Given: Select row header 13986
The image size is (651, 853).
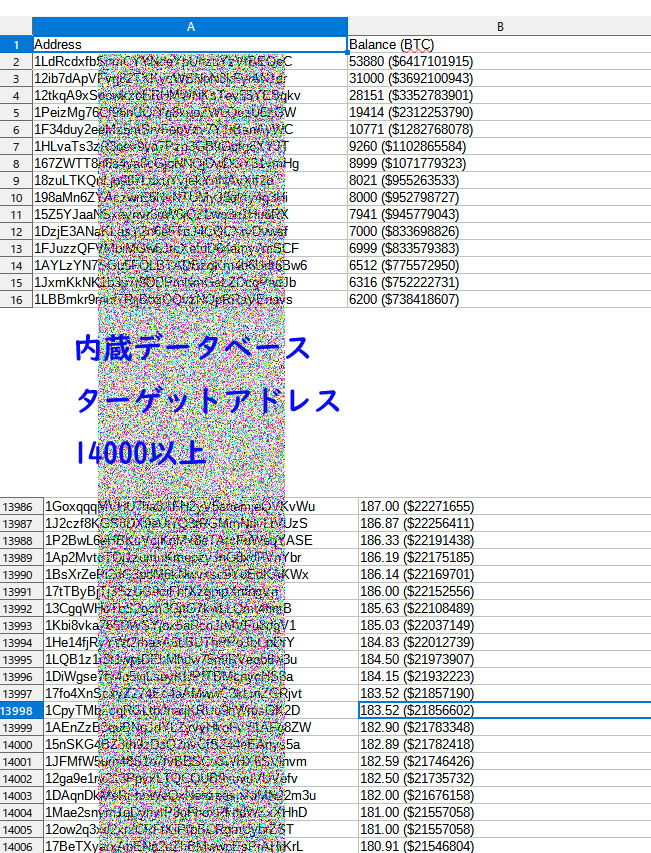Looking at the screenshot, I should 21,506.
